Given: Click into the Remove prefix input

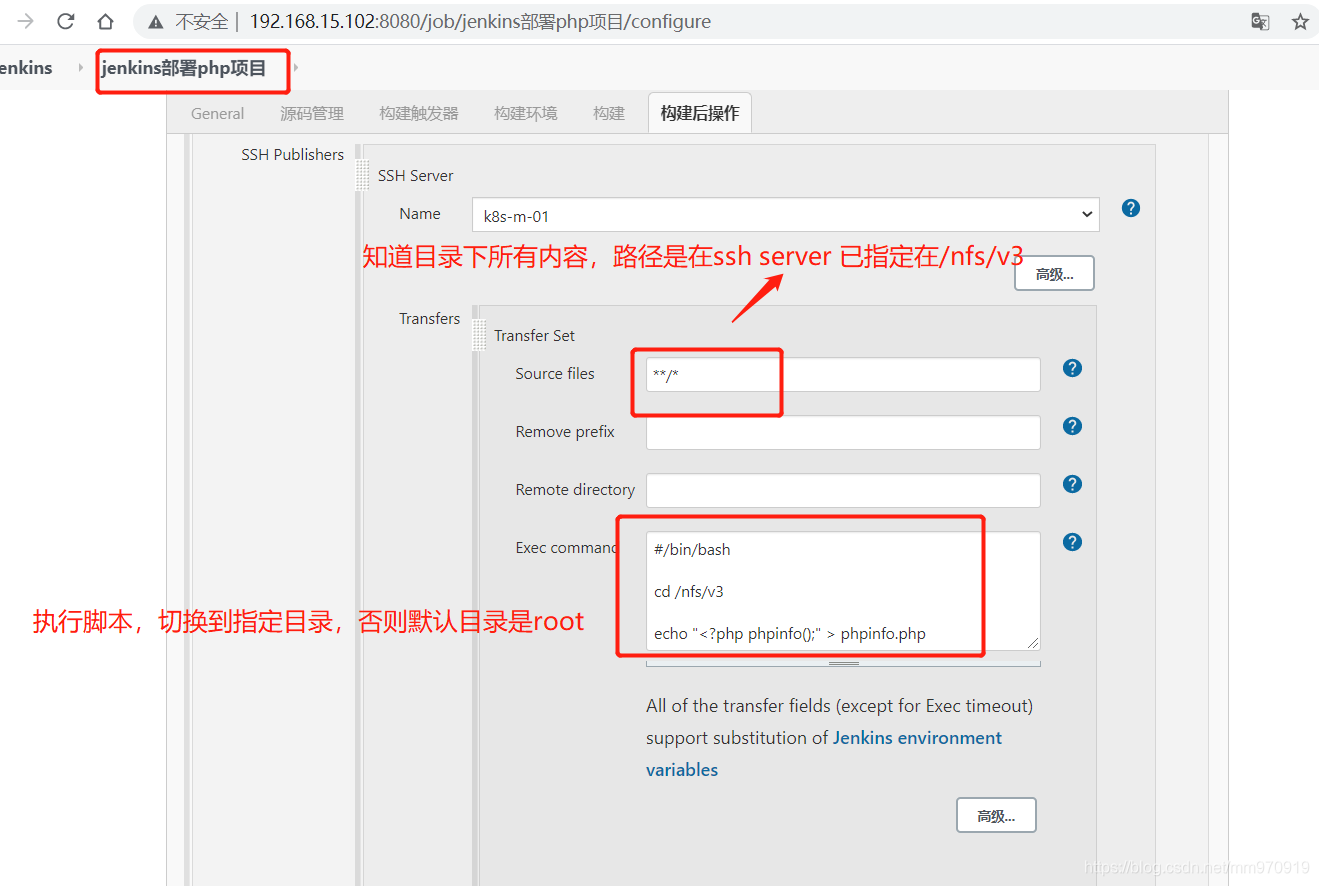Looking at the screenshot, I should pos(843,433).
